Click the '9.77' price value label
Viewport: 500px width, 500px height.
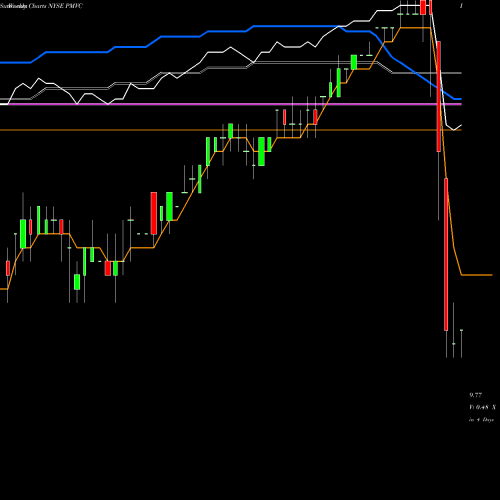(x=475, y=395)
